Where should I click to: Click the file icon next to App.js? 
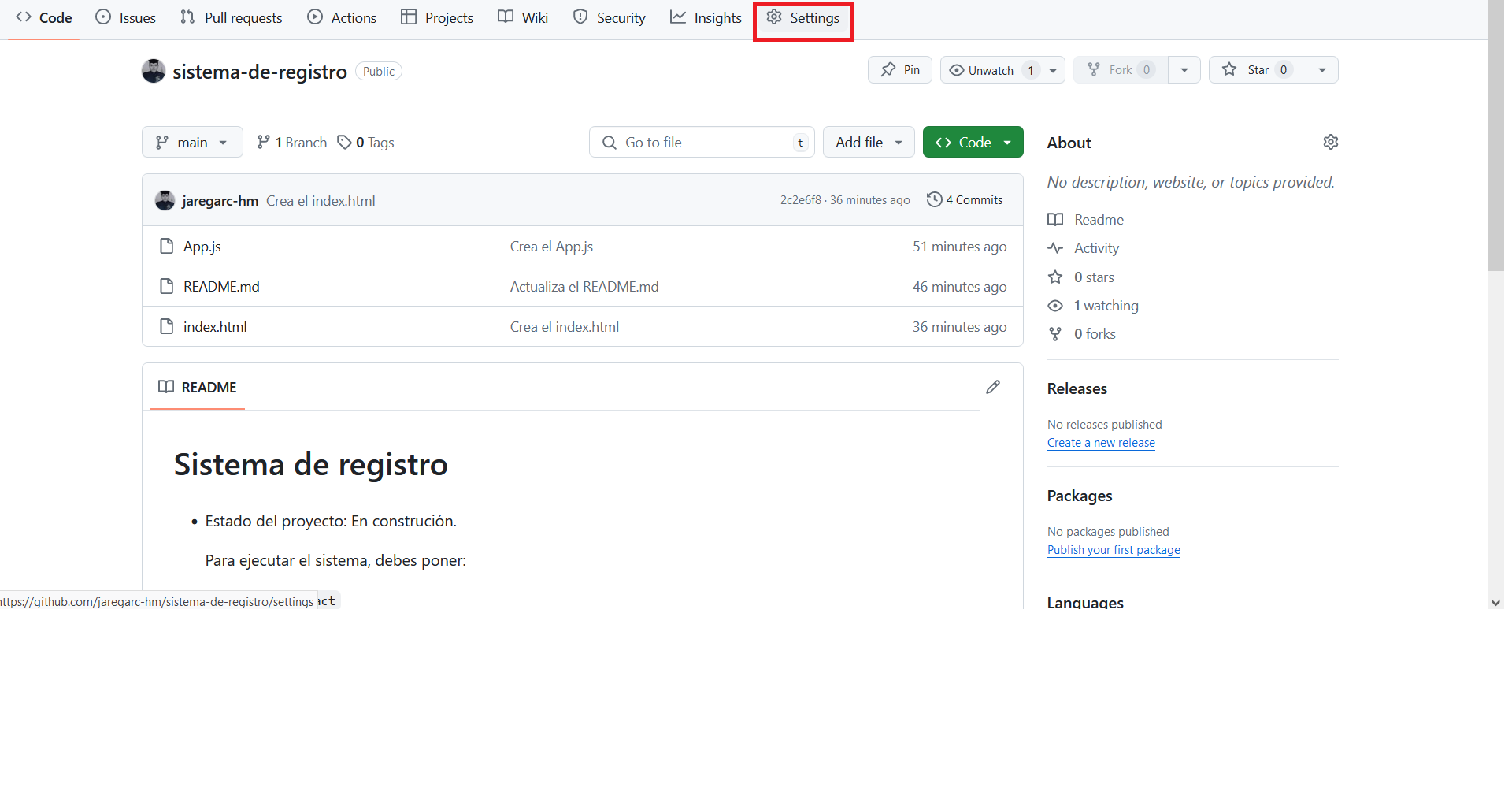[x=166, y=246]
